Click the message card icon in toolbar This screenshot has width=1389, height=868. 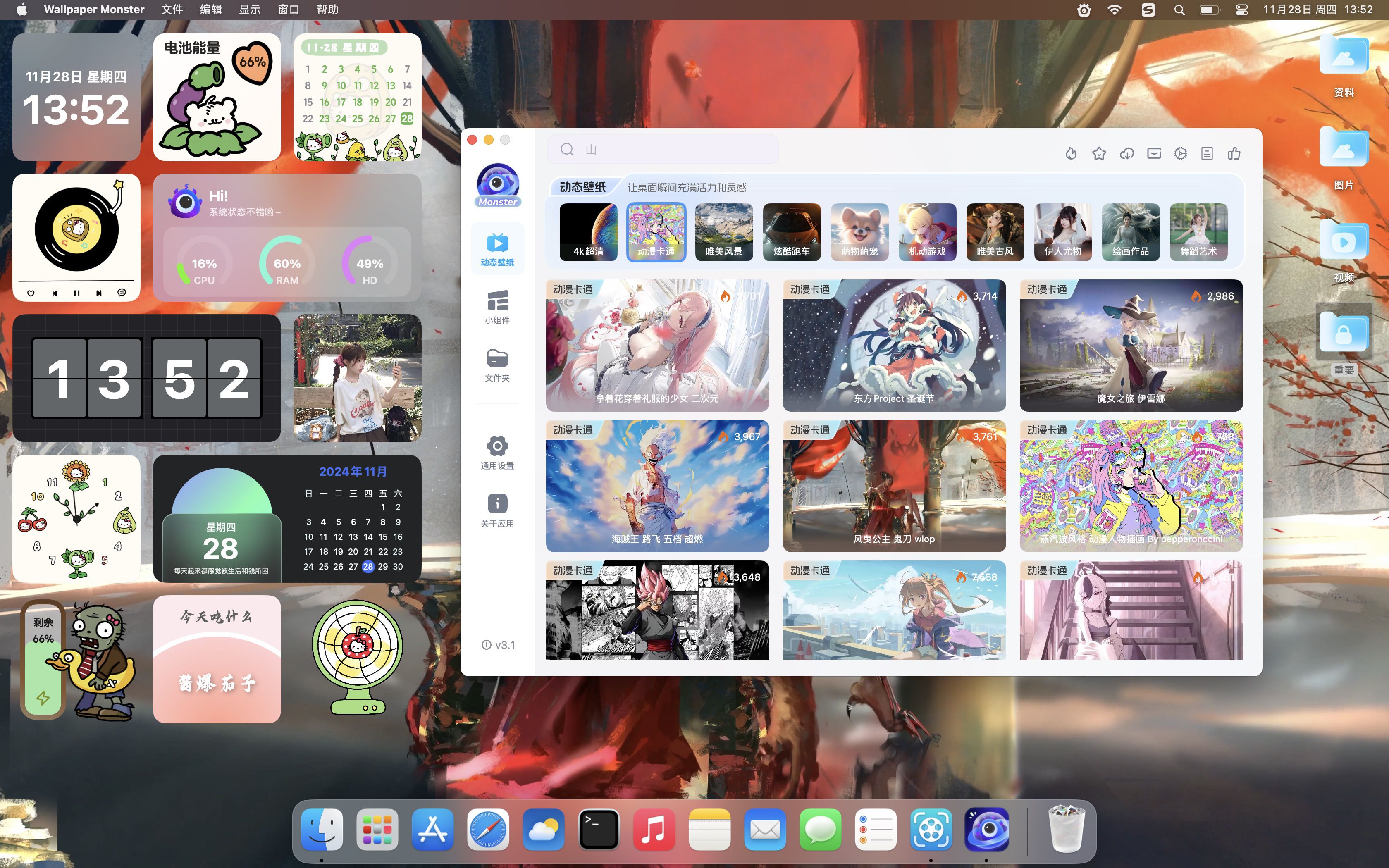pos(1154,153)
